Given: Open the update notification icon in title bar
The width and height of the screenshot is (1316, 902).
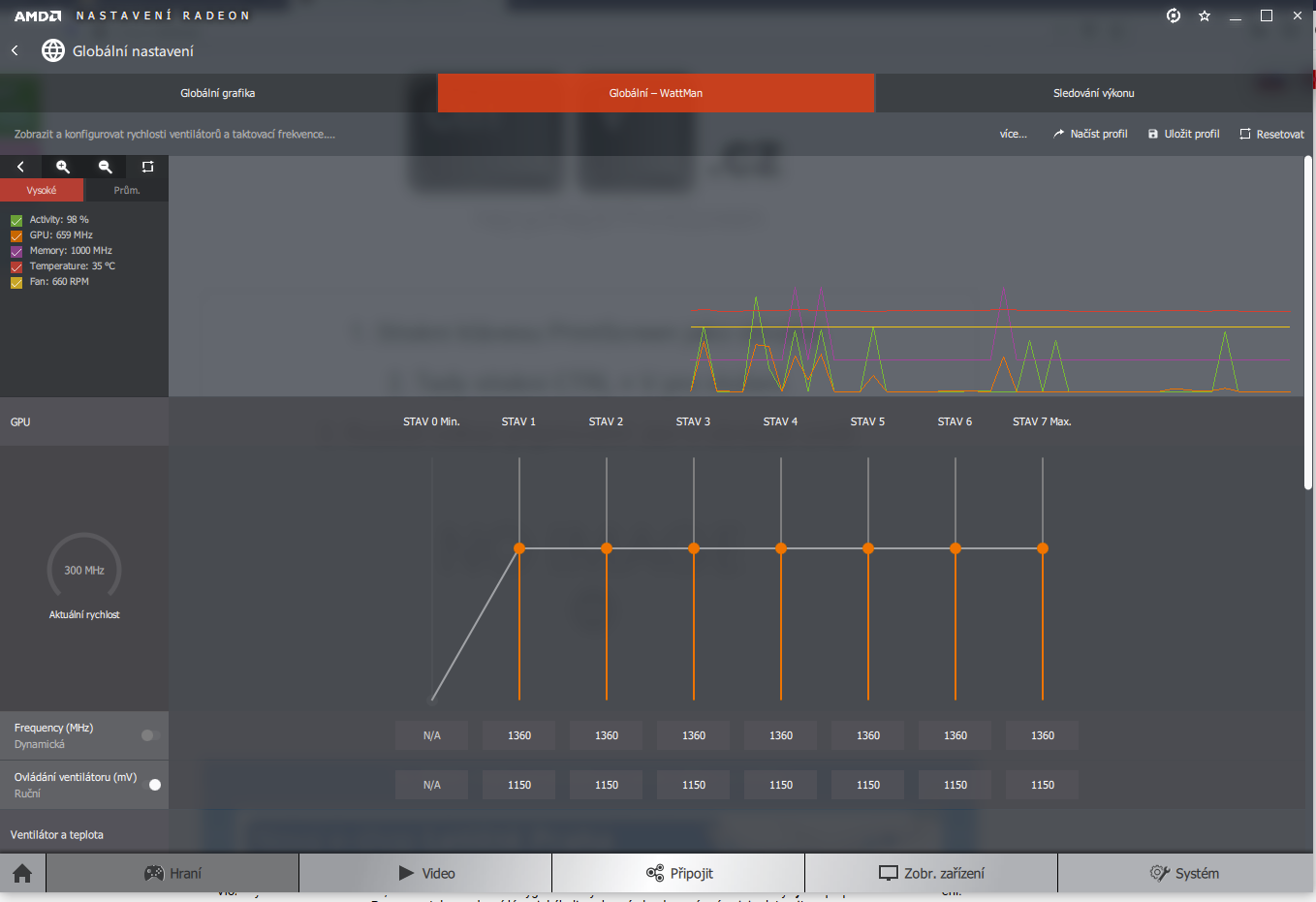Looking at the screenshot, I should (1174, 16).
